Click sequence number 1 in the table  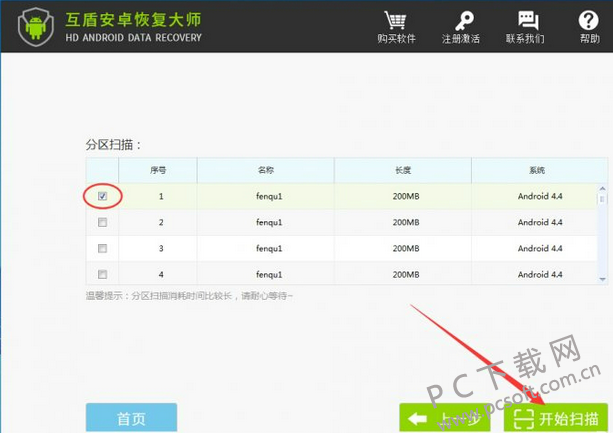click(161, 196)
